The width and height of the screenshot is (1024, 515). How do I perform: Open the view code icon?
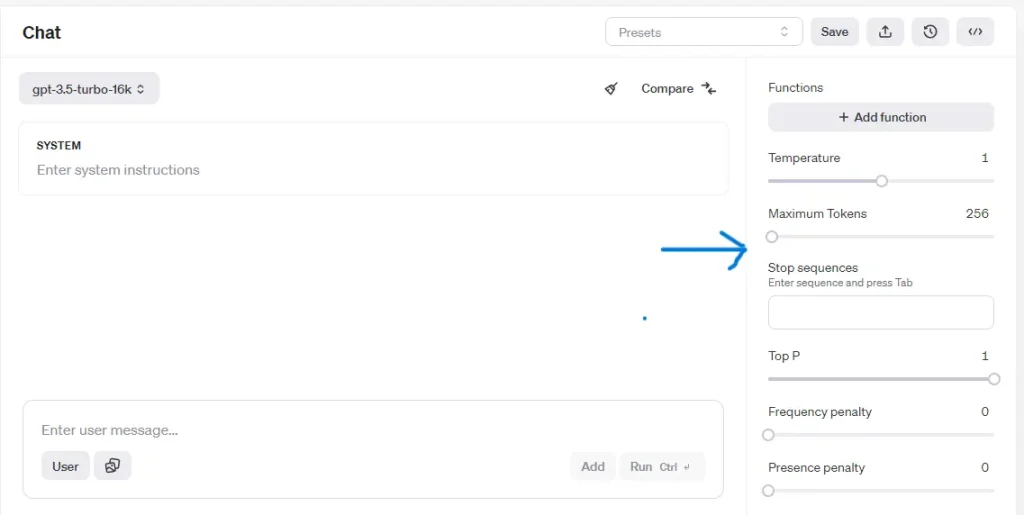click(975, 32)
